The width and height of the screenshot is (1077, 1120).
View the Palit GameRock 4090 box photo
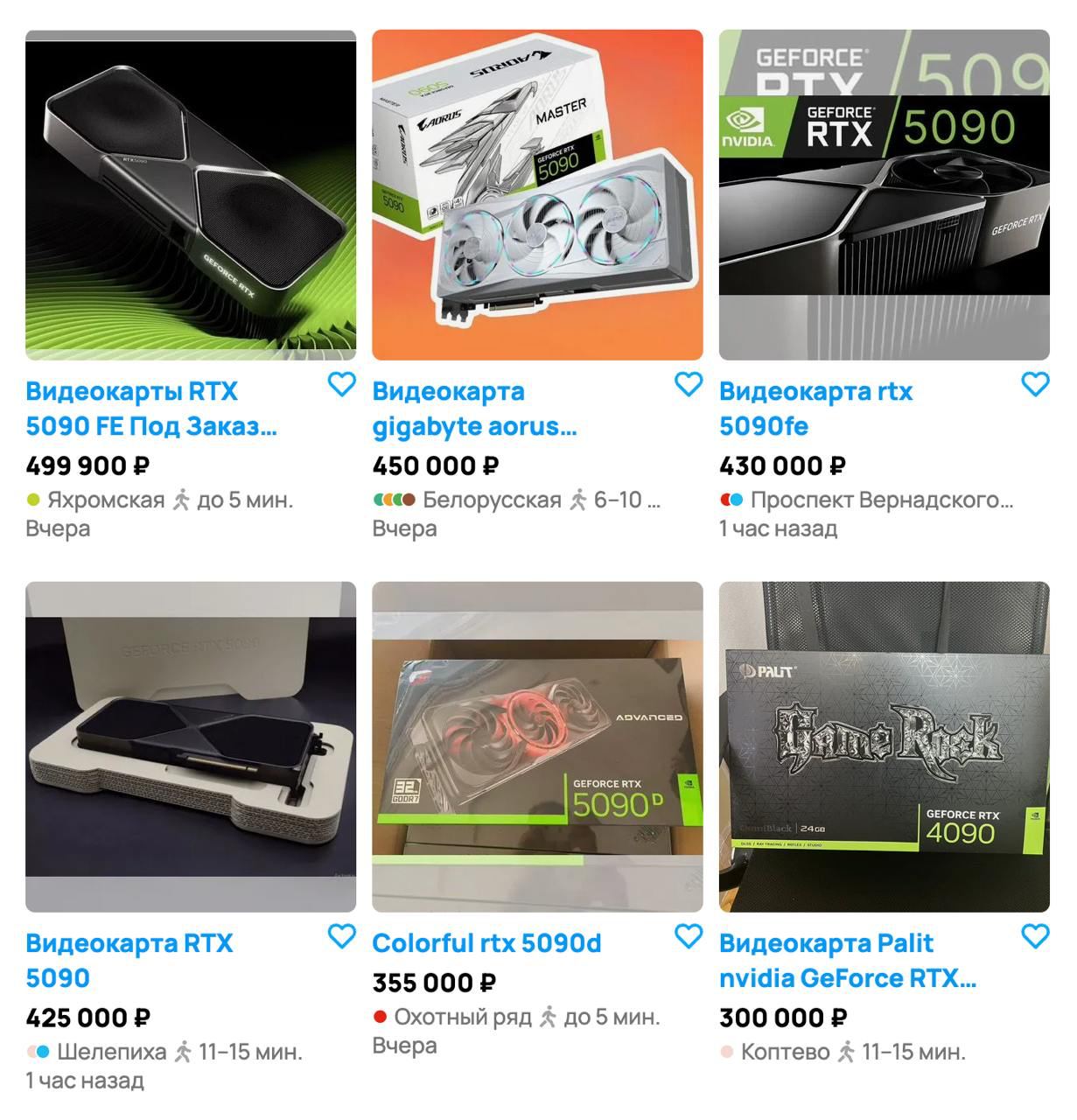coord(885,746)
